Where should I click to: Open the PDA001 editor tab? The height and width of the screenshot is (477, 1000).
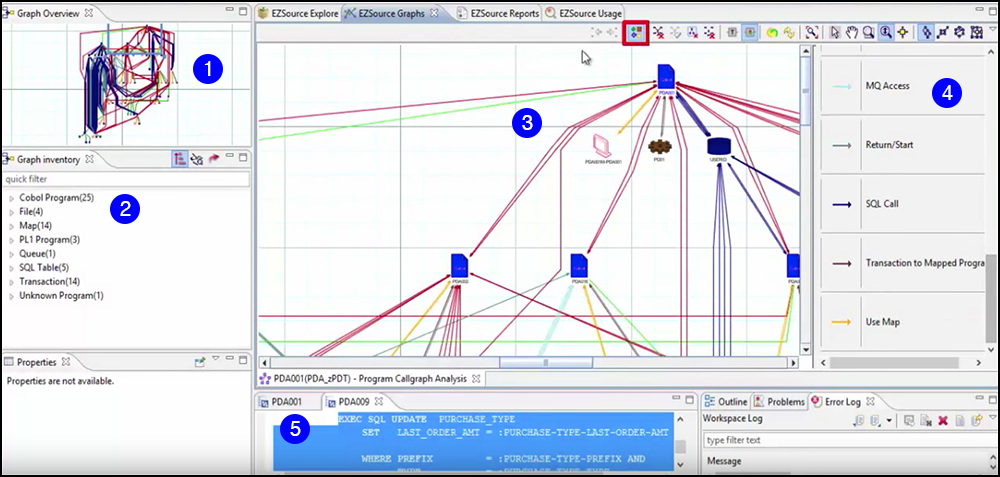[279, 402]
